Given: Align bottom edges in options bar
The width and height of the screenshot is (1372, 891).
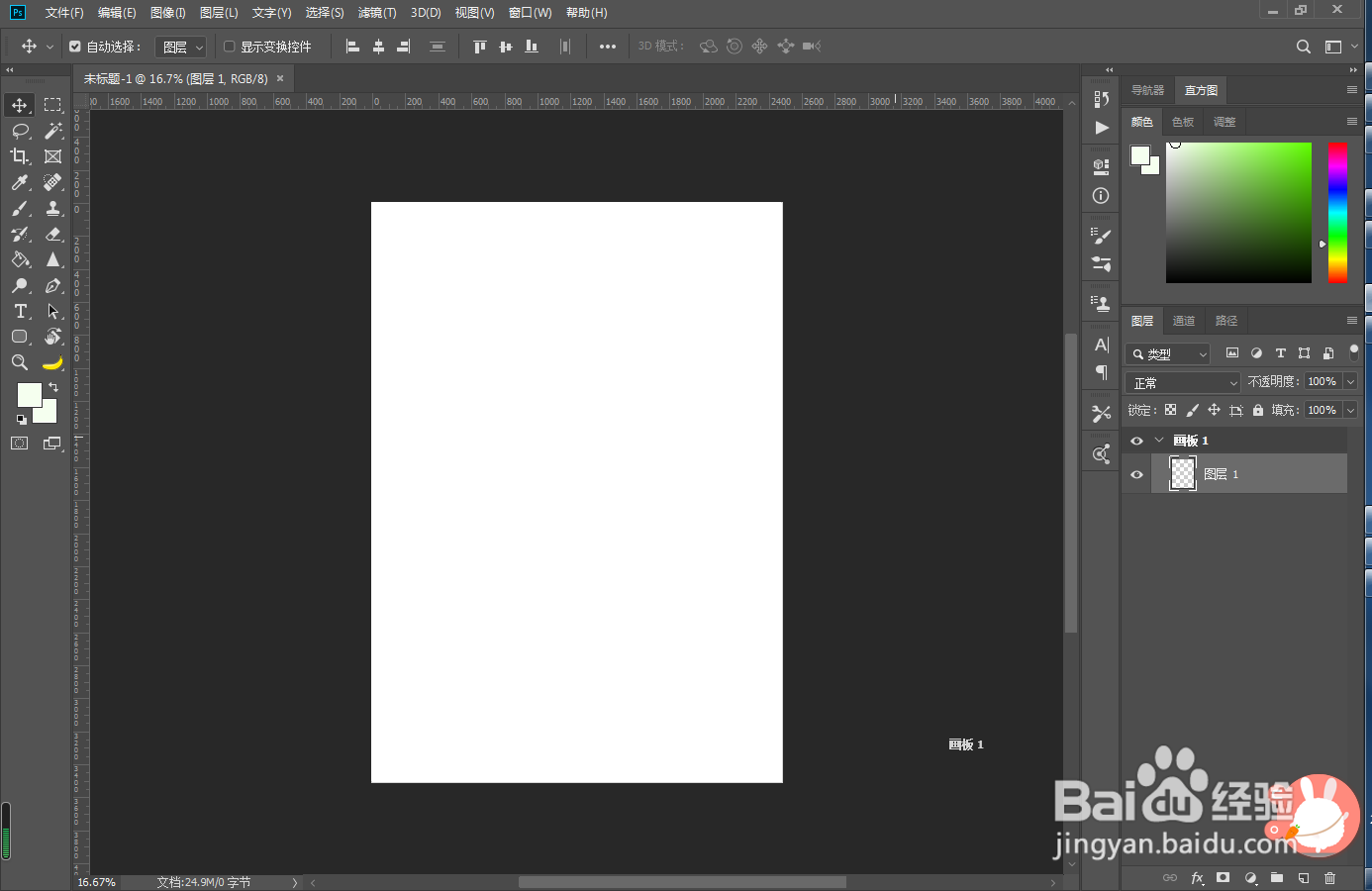Looking at the screenshot, I should (x=532, y=47).
